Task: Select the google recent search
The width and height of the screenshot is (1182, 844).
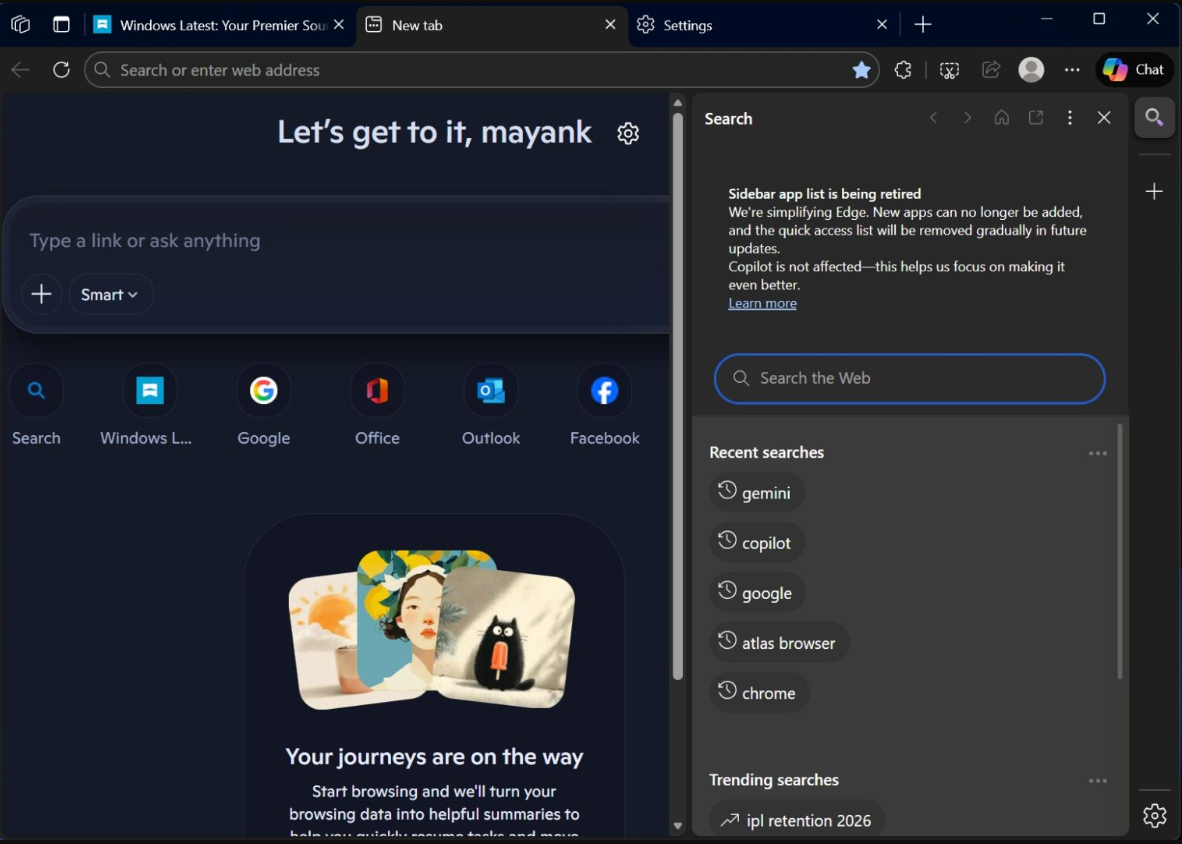Action: pos(758,592)
